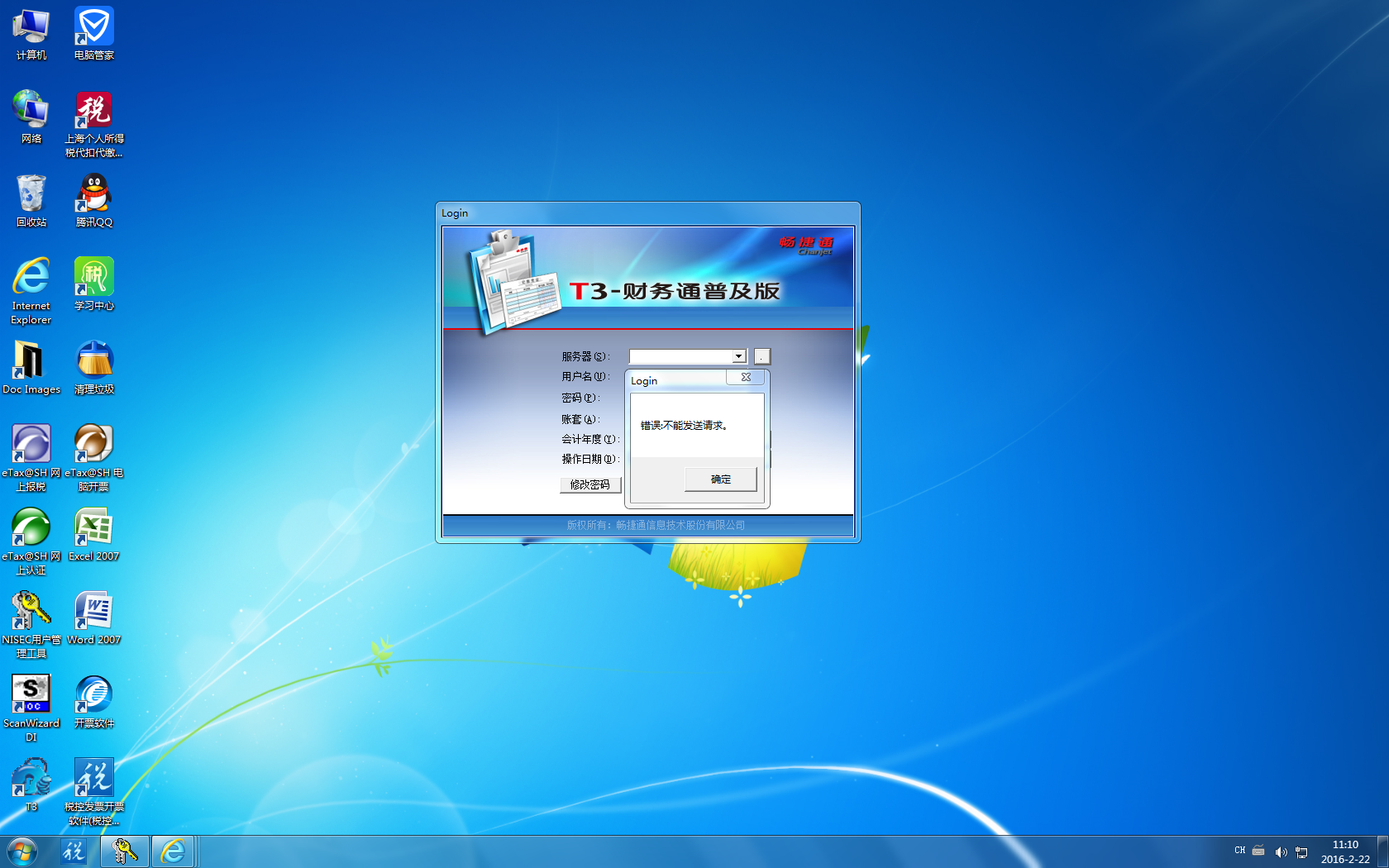Screen dimensions: 1389x868
Task: Select the 网络 desktop icon
Action: [31, 117]
